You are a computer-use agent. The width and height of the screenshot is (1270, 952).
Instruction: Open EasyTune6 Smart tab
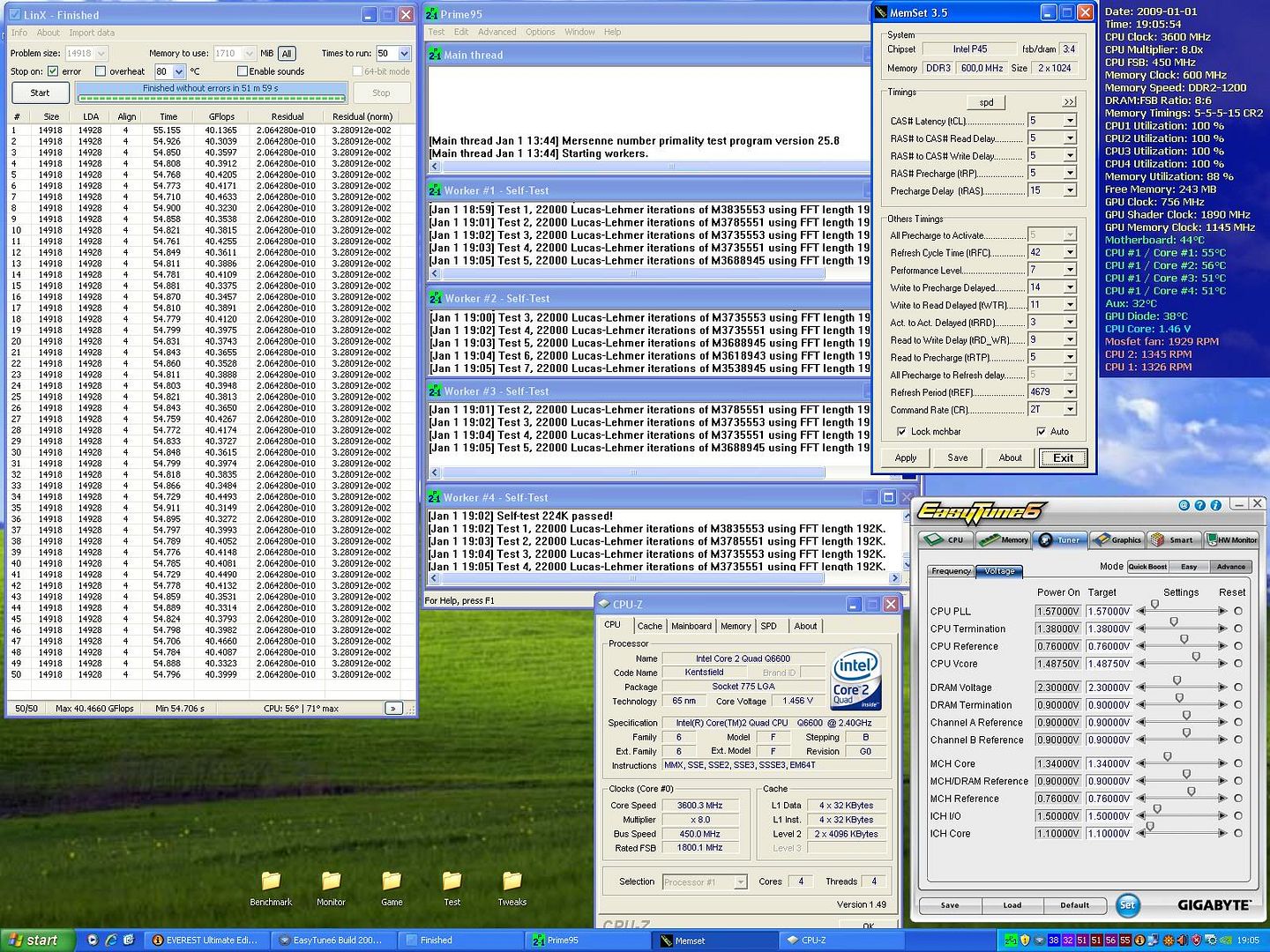(x=1174, y=539)
